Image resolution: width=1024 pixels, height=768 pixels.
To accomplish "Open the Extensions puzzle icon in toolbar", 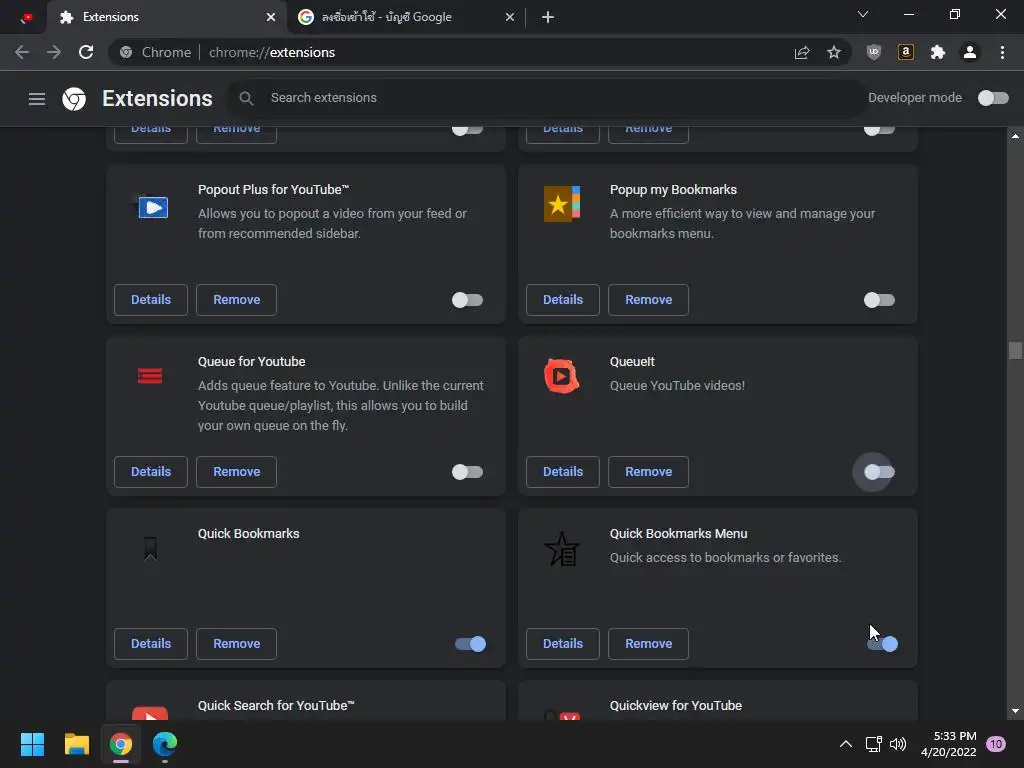I will click(938, 52).
